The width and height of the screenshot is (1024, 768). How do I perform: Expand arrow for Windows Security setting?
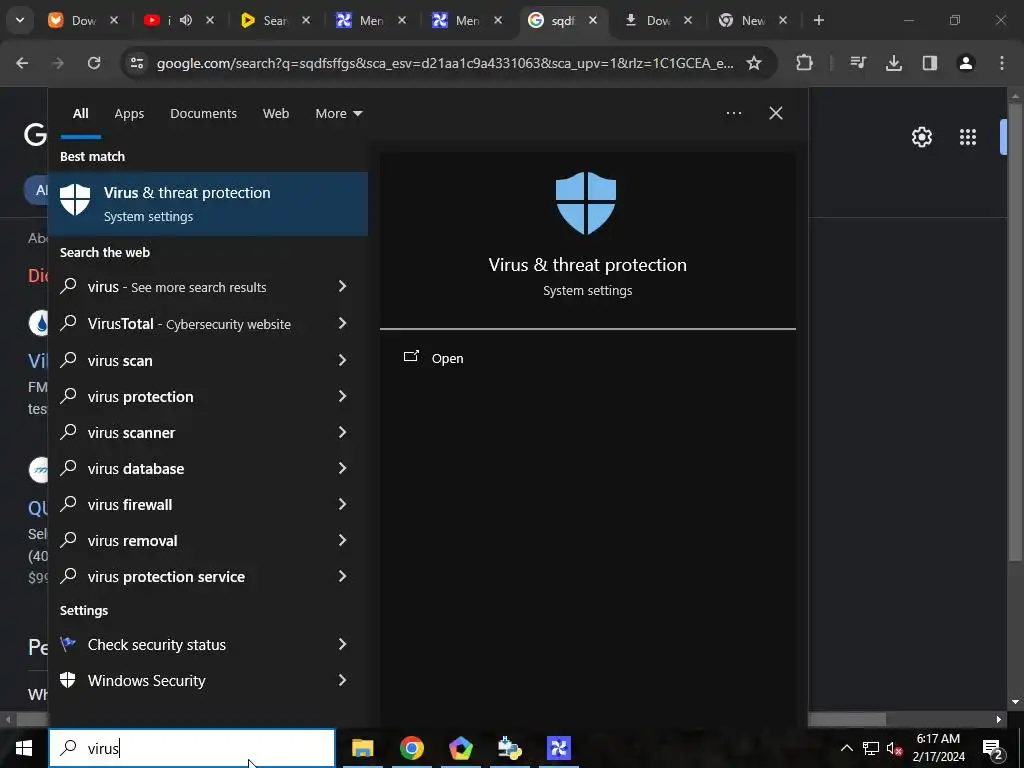(x=342, y=680)
